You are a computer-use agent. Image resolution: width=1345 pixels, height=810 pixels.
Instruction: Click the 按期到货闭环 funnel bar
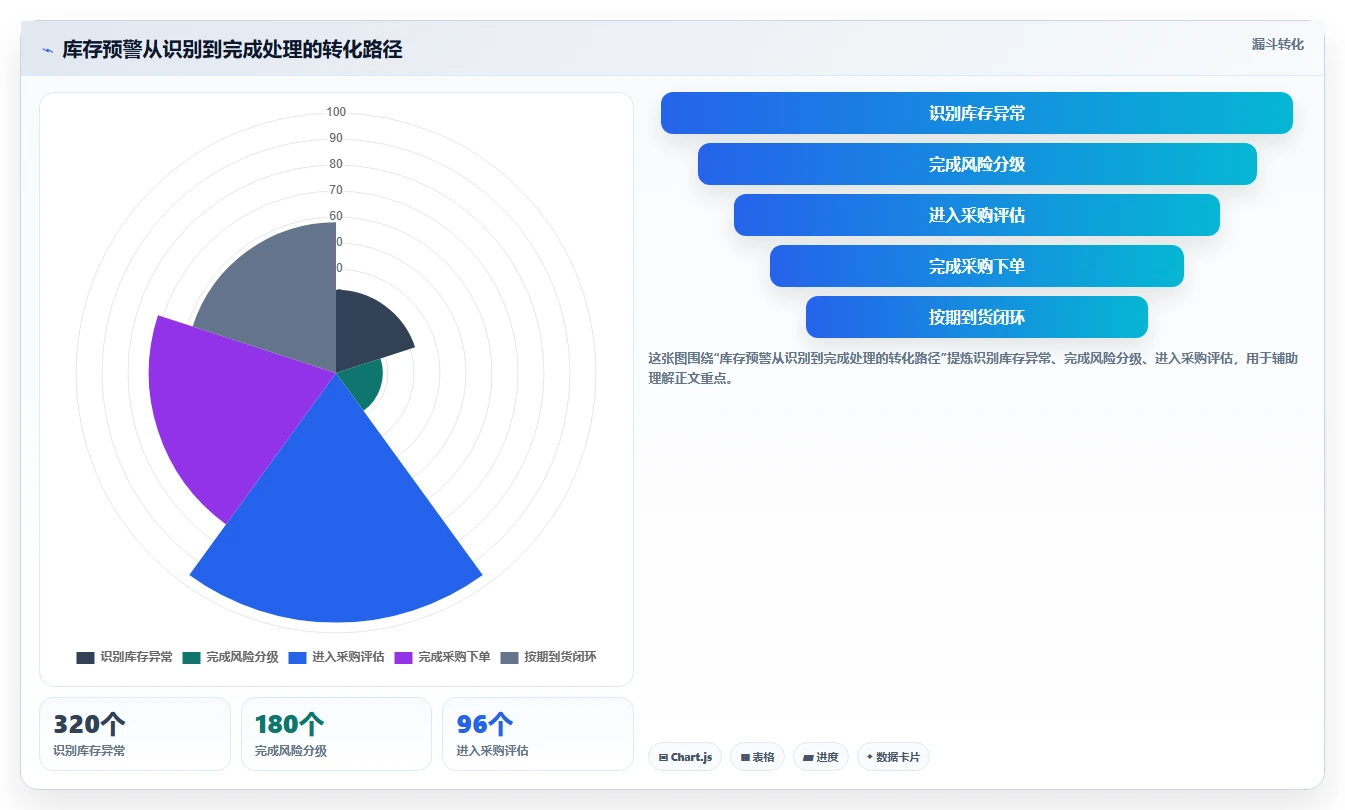pos(977,317)
